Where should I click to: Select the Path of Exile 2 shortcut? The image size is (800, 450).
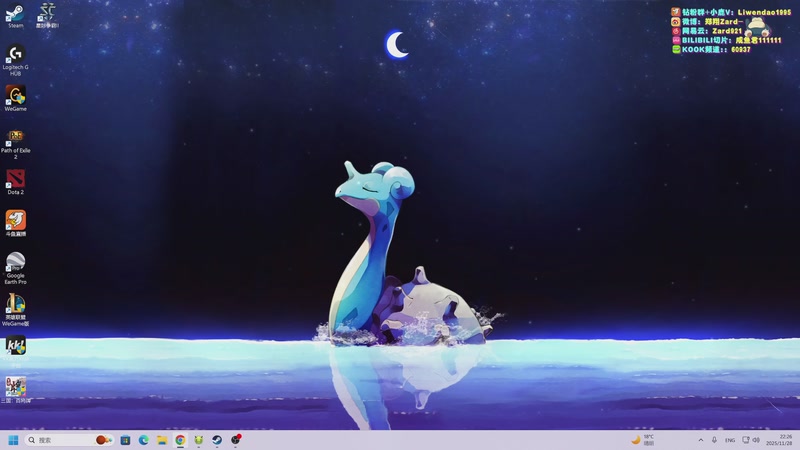click(15, 144)
